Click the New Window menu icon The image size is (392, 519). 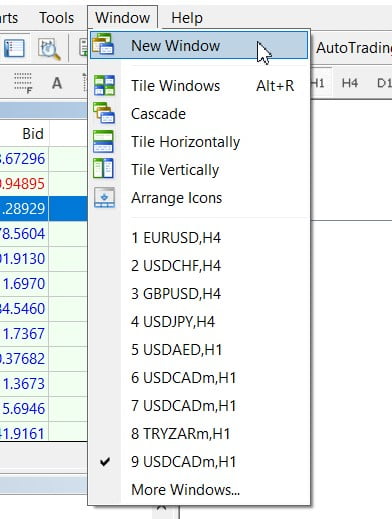point(103,45)
